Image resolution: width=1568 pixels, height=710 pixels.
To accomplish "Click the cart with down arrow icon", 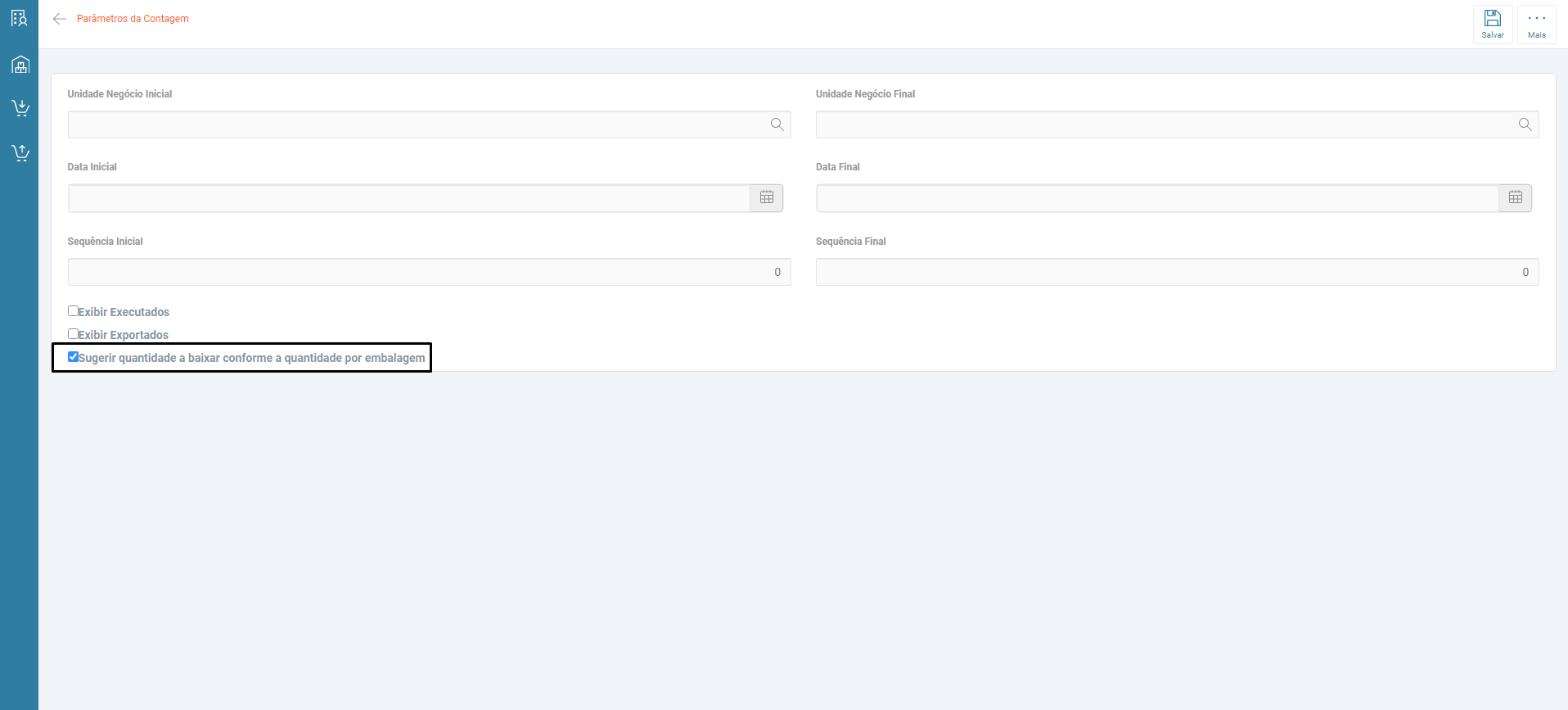I will (20, 108).
